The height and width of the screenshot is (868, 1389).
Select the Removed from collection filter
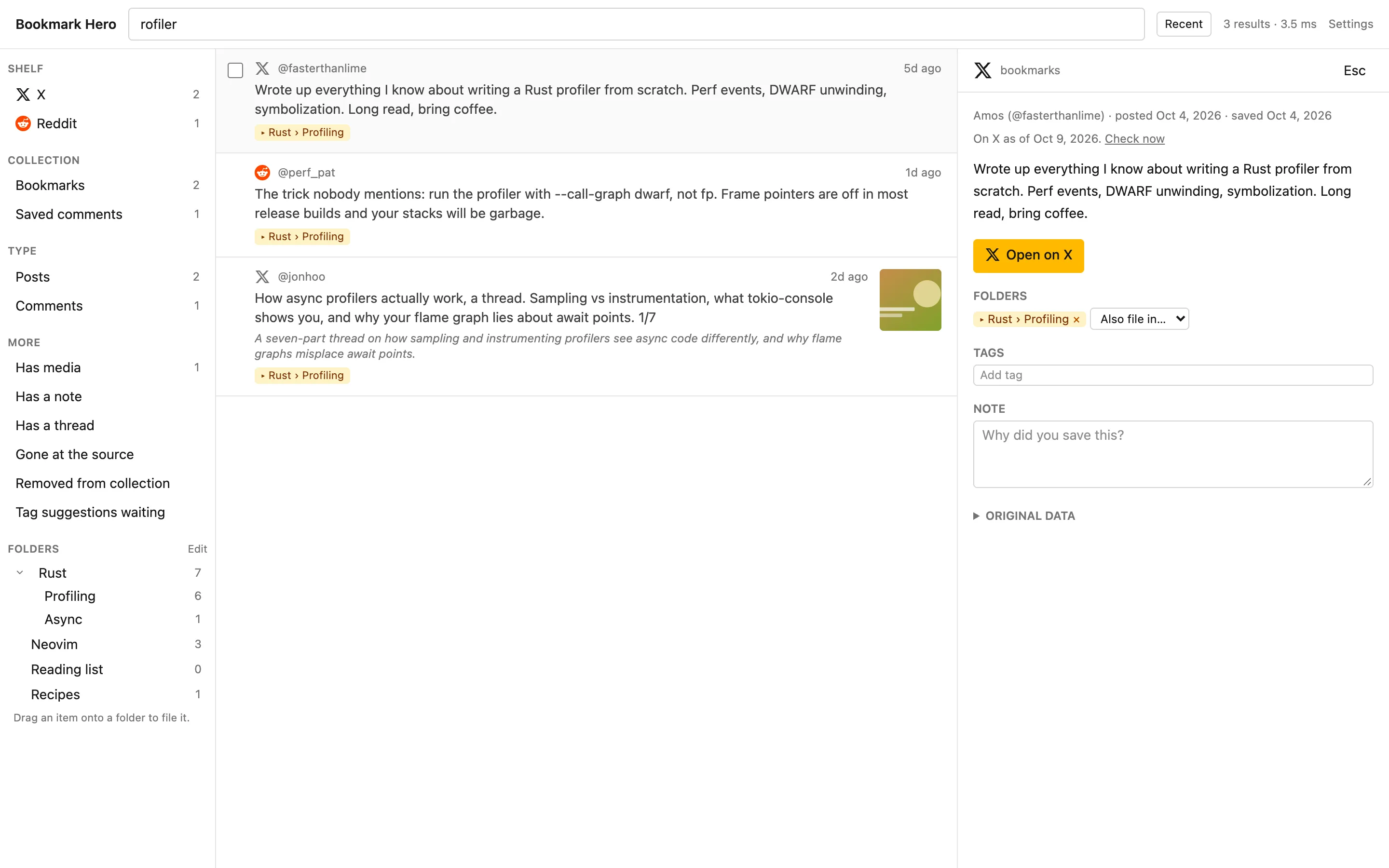(x=108, y=483)
